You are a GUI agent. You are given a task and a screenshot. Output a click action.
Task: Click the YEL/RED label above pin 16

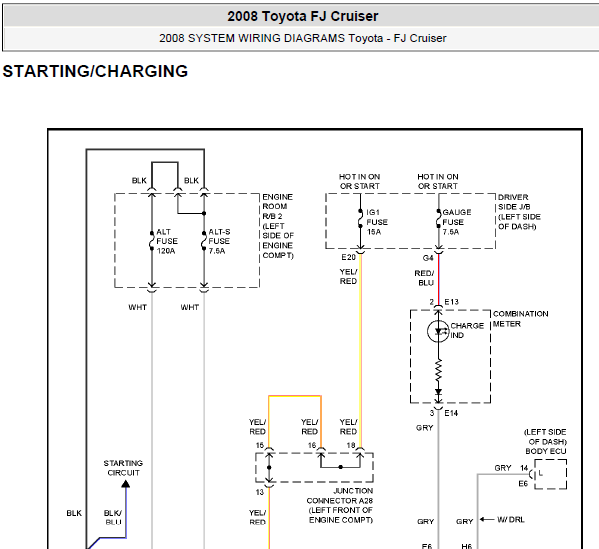tap(309, 427)
